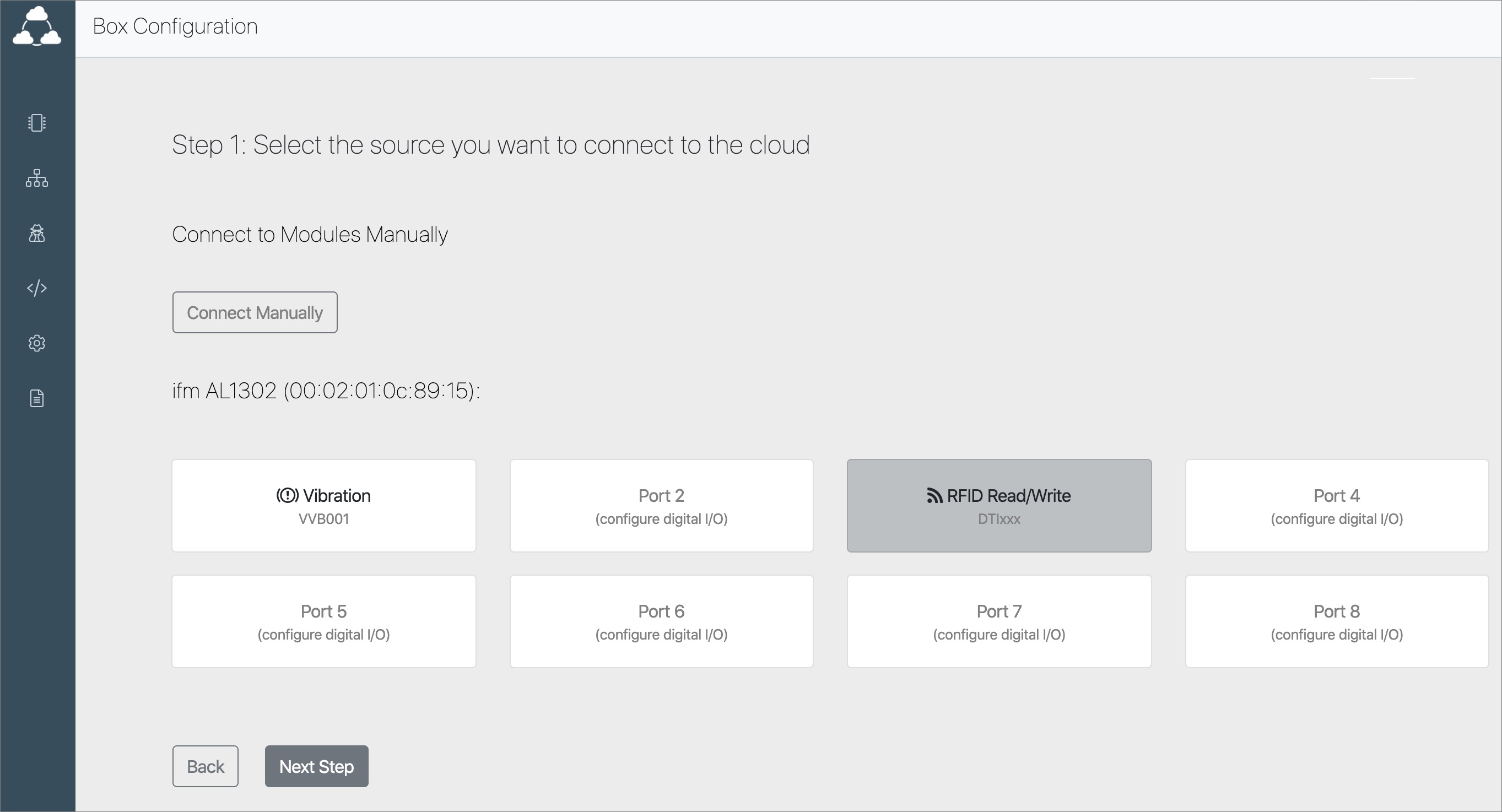Proceed with the Next Step button
The width and height of the screenshot is (1502, 812).
pos(317,766)
